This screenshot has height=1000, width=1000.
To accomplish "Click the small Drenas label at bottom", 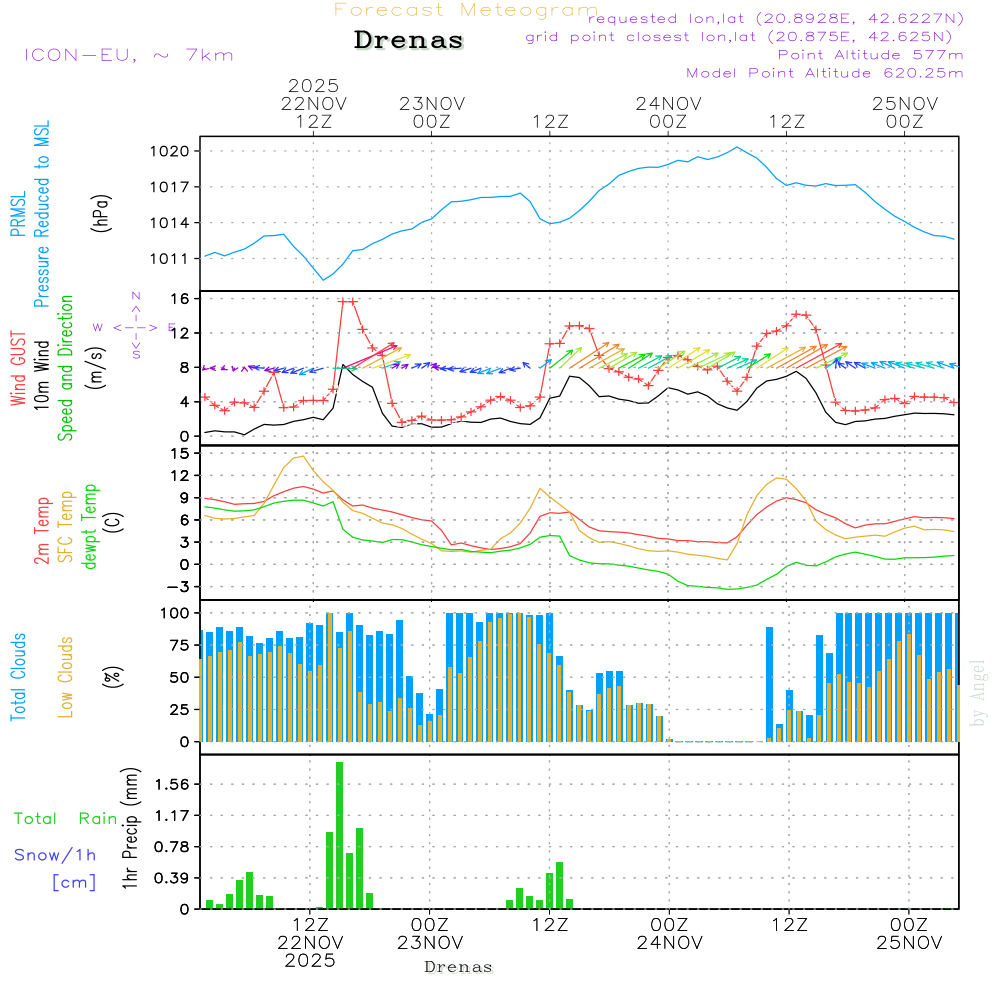I will (x=458, y=967).
